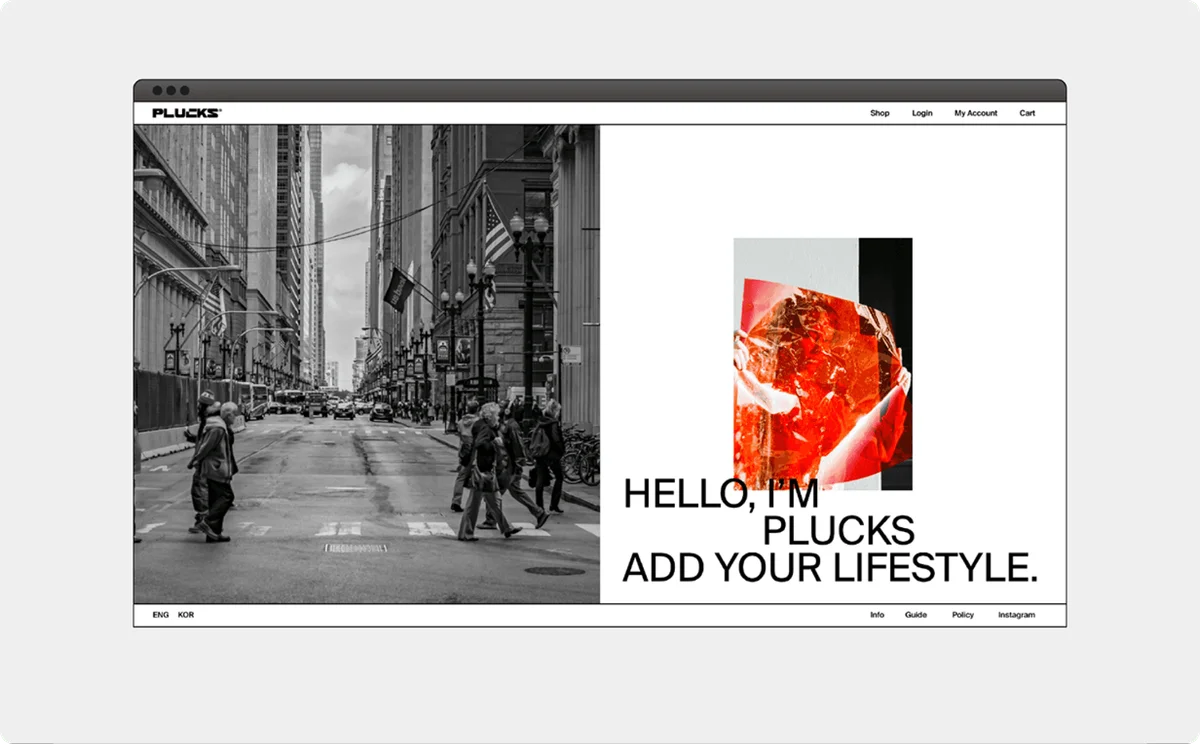The height and width of the screenshot is (744, 1200).
Task: Open the Info link in the footer
Action: (877, 615)
